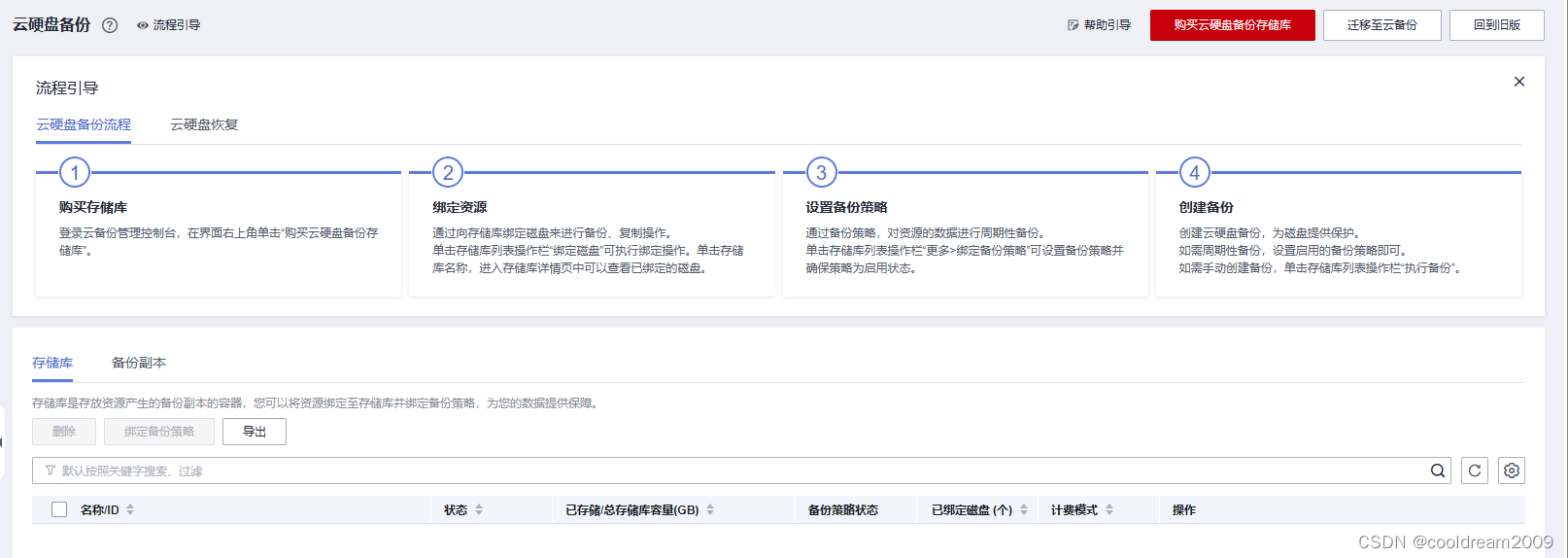Screen dimensions: 1568x558
Task: Toggle the 流程引导 eye icon link
Action: tap(168, 25)
